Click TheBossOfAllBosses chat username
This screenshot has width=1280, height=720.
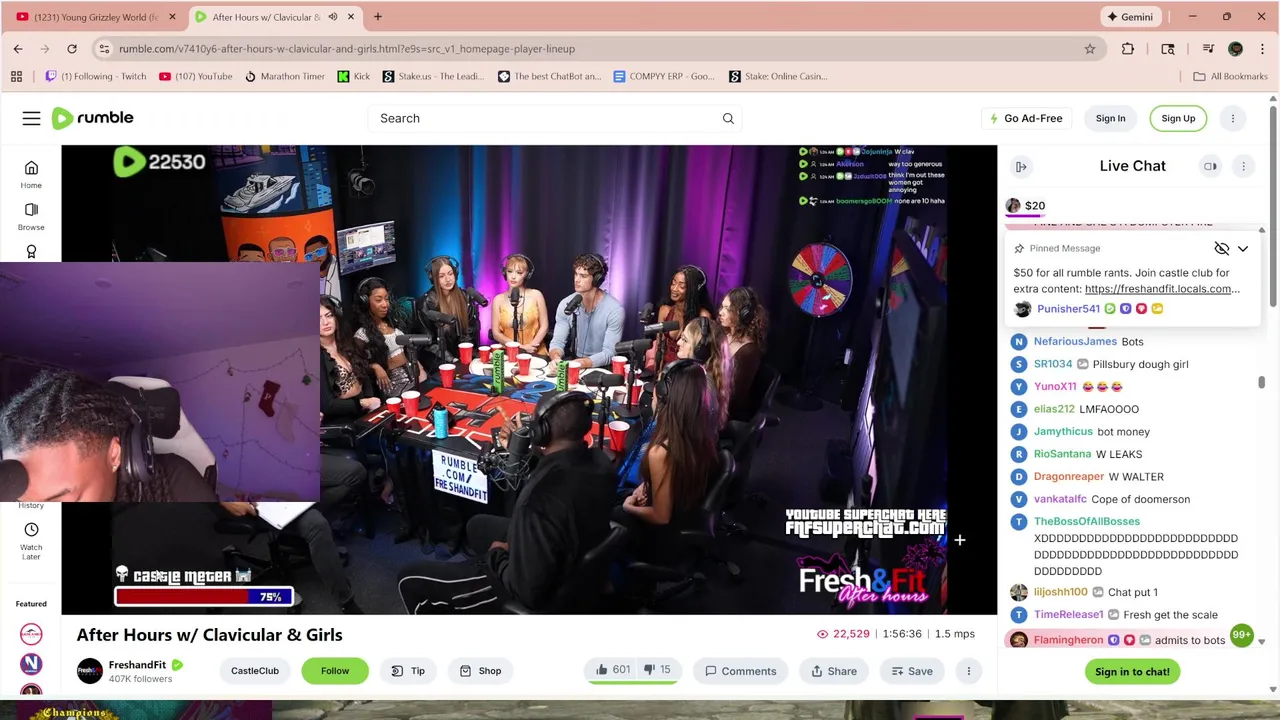pos(1086,521)
